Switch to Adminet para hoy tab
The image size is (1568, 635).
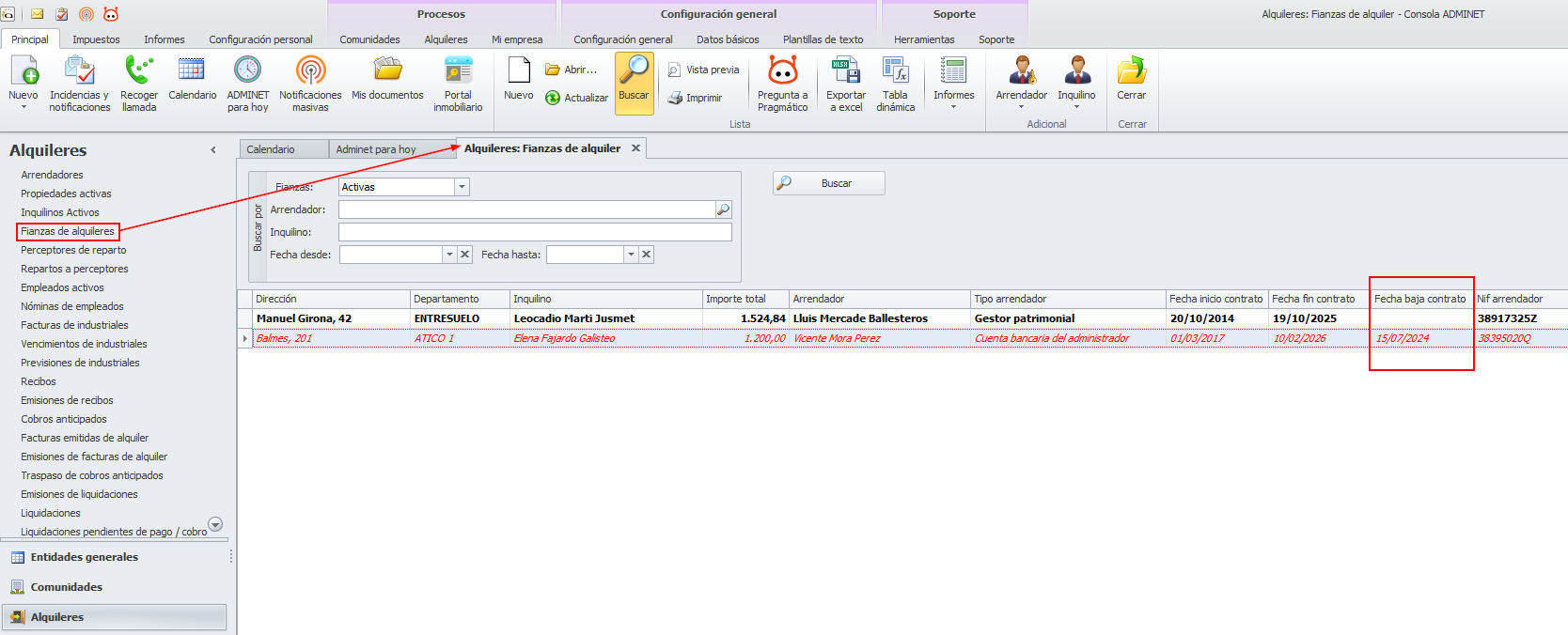391,149
